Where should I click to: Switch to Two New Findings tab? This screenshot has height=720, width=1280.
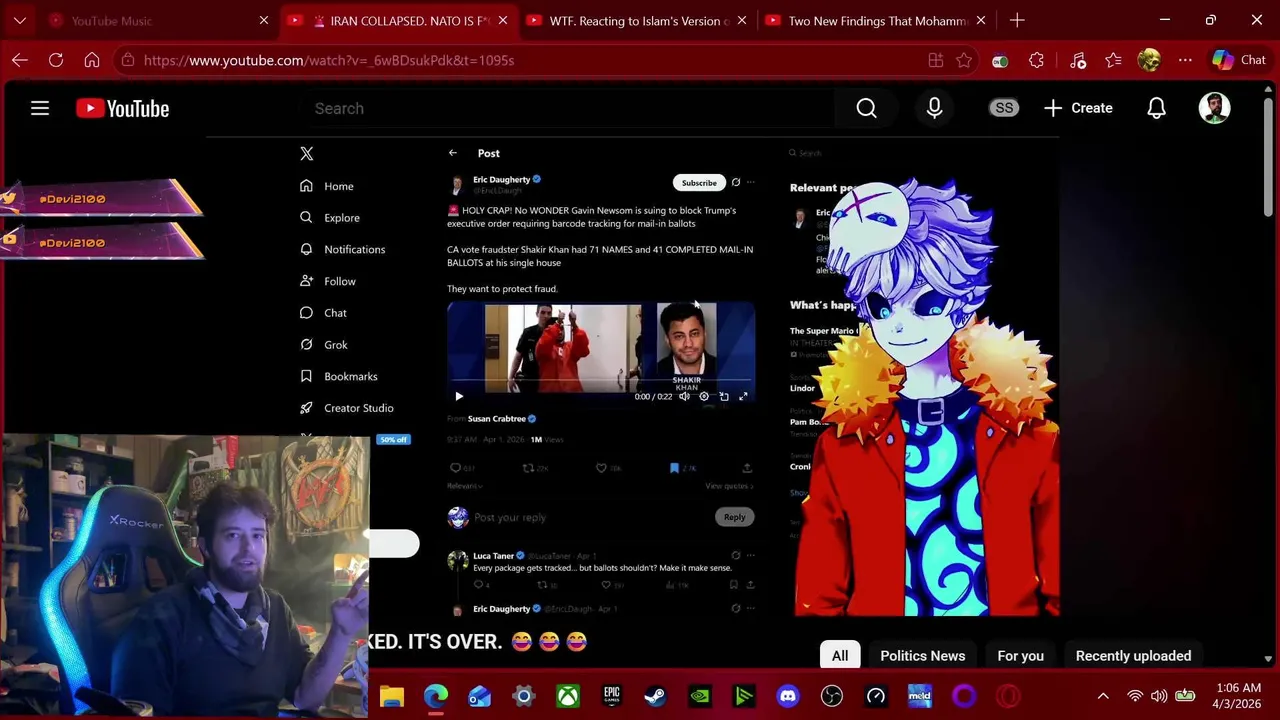tap(875, 20)
